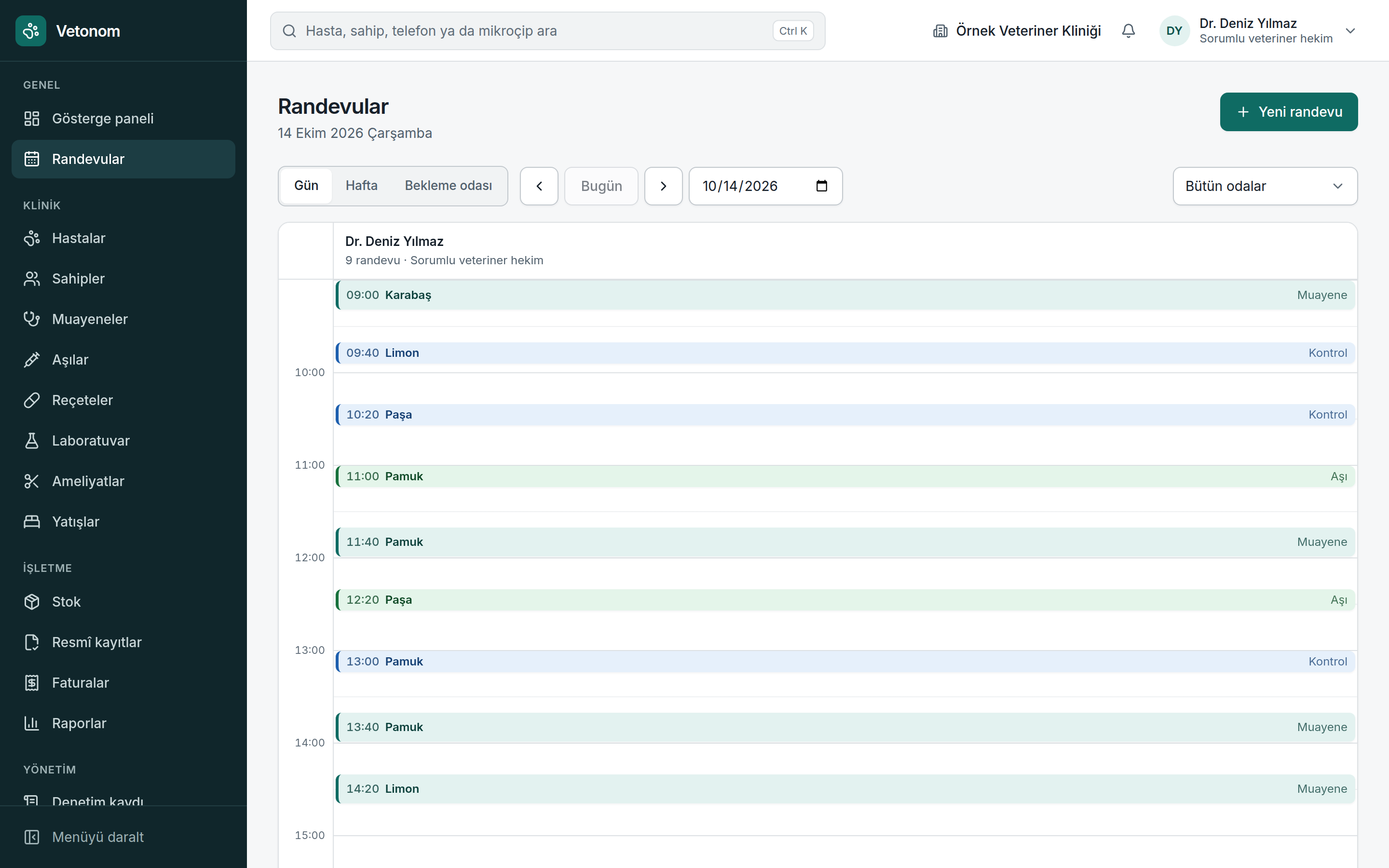The height and width of the screenshot is (868, 1389).
Task: Click the Bugün button
Action: click(x=601, y=186)
